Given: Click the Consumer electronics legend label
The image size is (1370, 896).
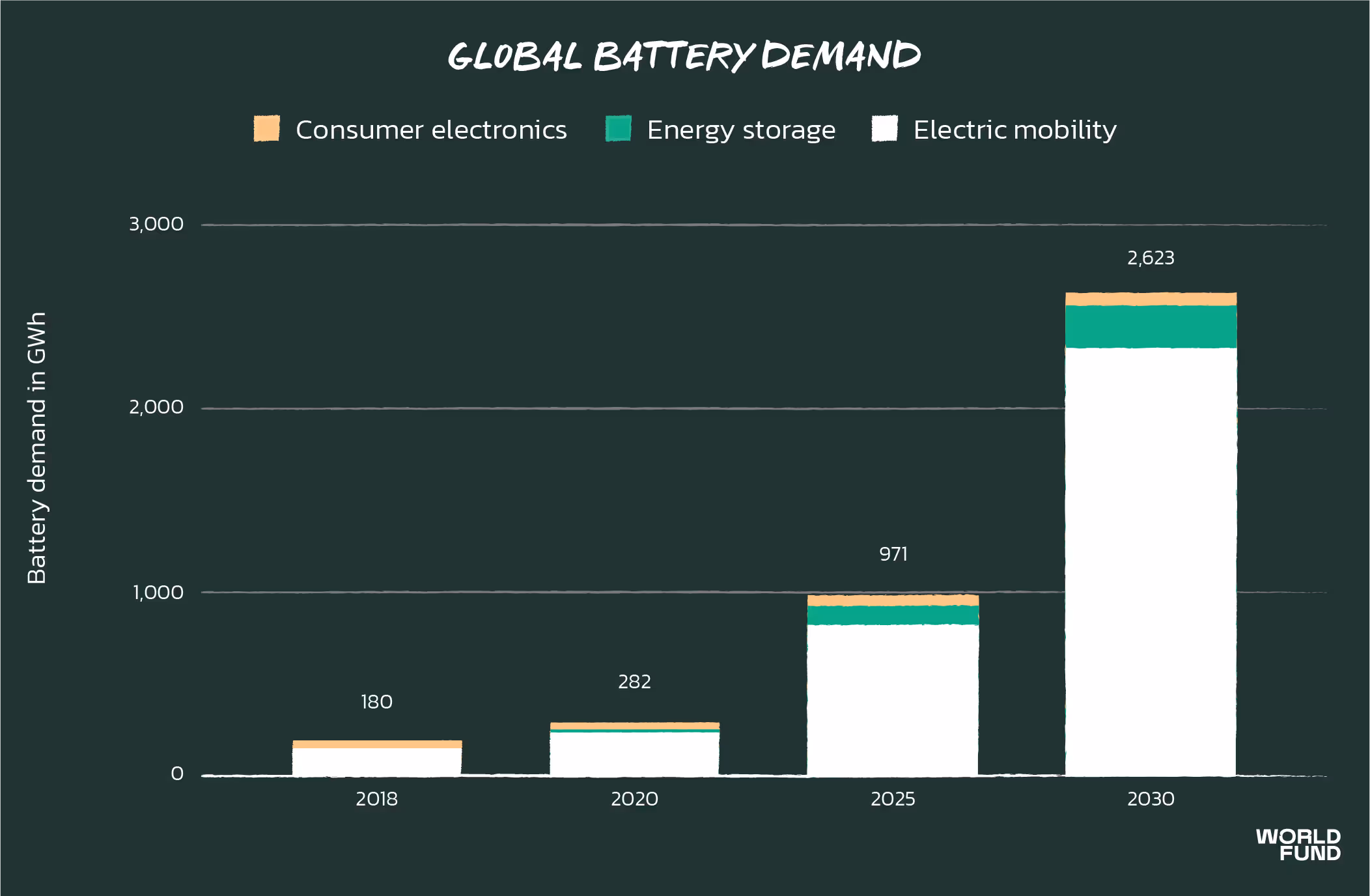Looking at the screenshot, I should click(431, 130).
